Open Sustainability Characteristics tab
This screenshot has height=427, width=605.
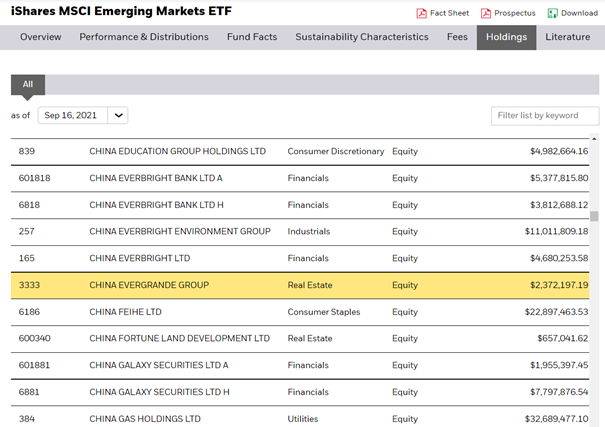pos(362,37)
